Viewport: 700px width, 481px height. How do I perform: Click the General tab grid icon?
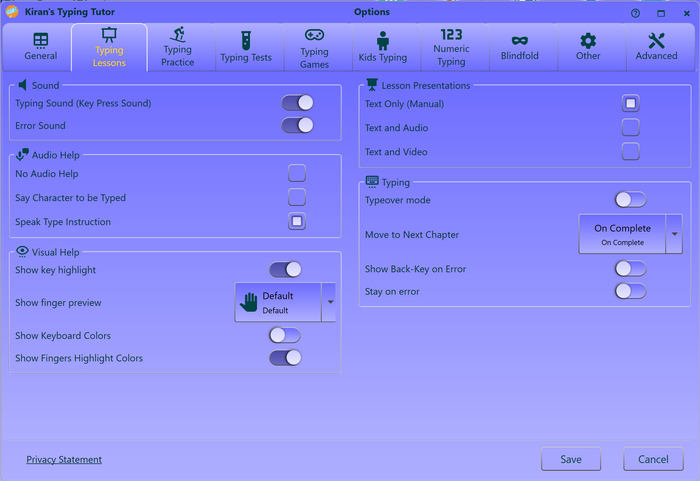point(41,41)
